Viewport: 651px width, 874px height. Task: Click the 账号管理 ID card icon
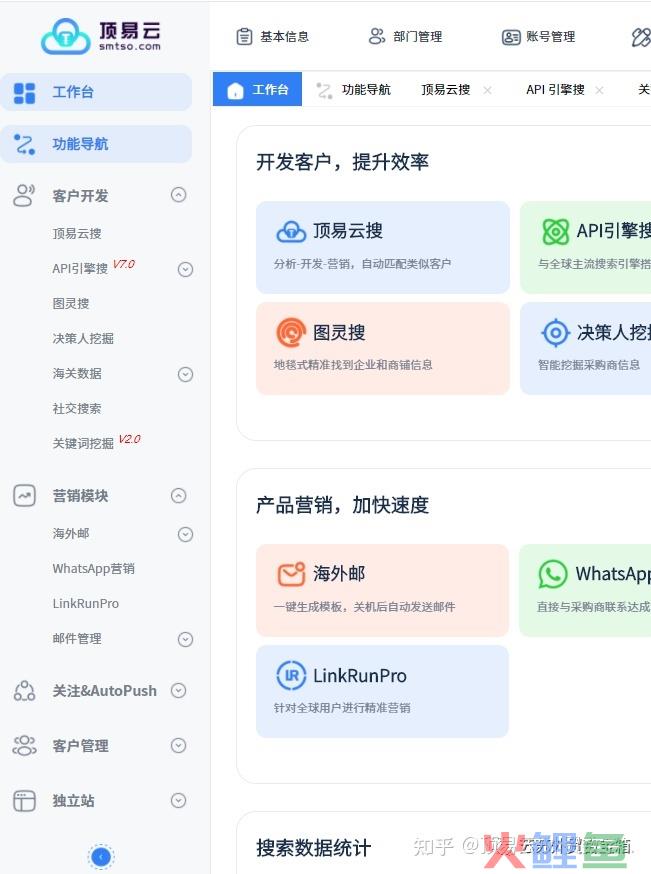click(x=511, y=37)
